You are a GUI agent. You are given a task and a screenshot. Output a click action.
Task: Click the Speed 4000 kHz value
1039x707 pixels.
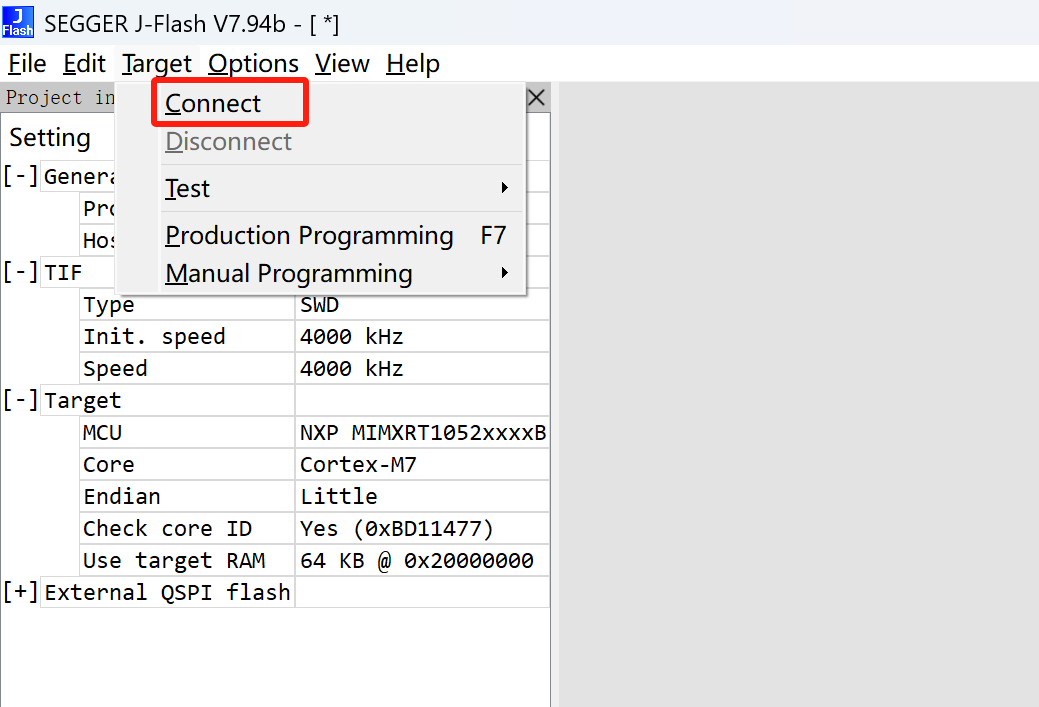[422, 368]
